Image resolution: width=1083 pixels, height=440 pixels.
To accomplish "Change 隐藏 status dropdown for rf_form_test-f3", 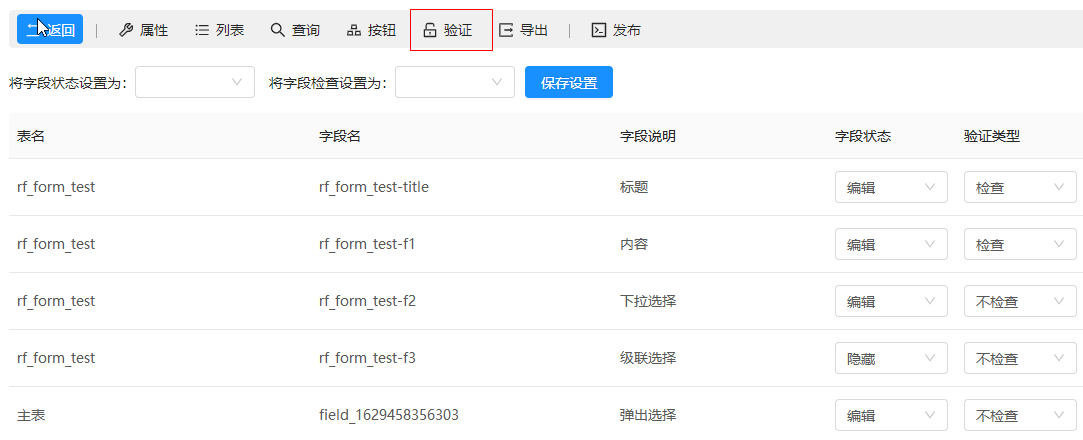I will click(x=891, y=358).
